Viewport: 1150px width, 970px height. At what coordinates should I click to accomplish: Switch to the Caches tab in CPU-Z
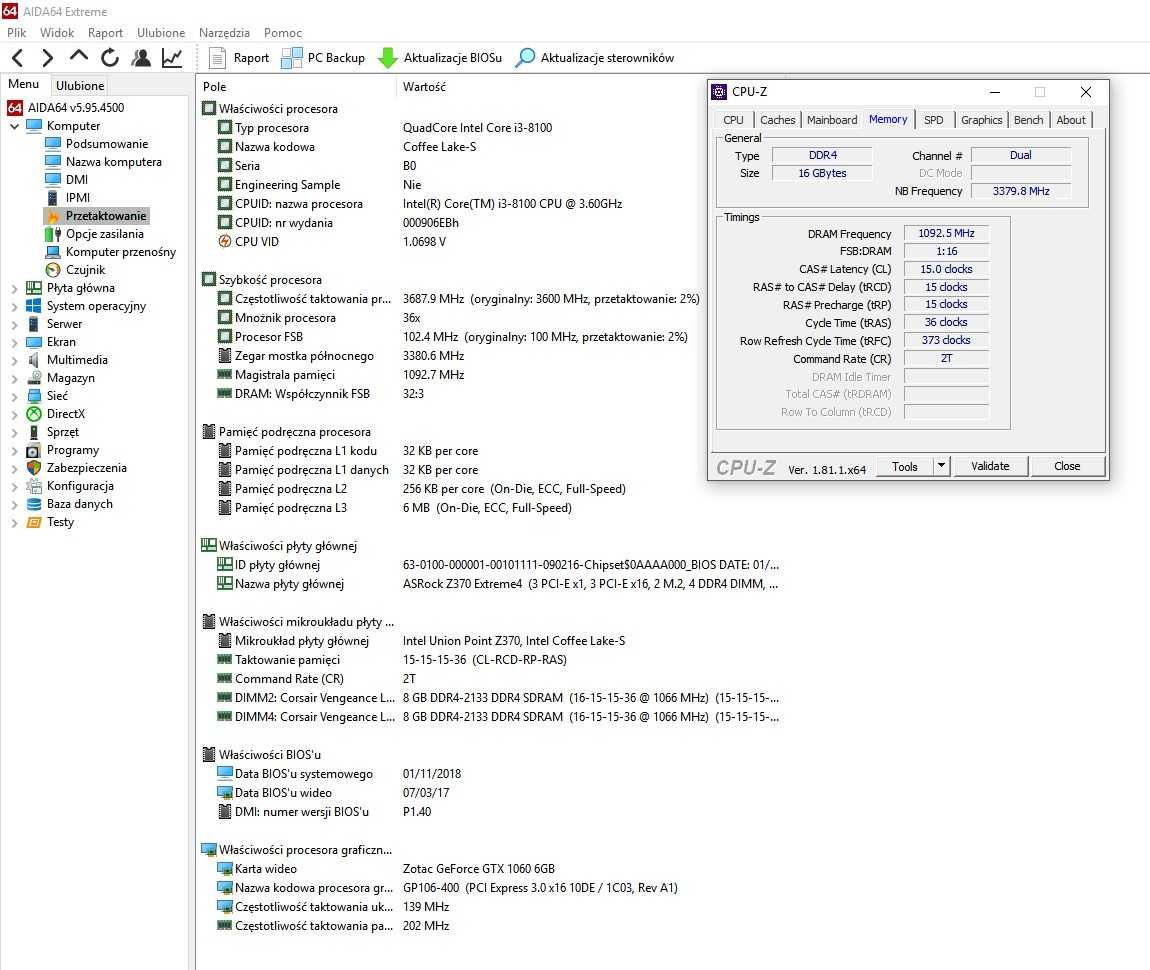click(x=777, y=120)
